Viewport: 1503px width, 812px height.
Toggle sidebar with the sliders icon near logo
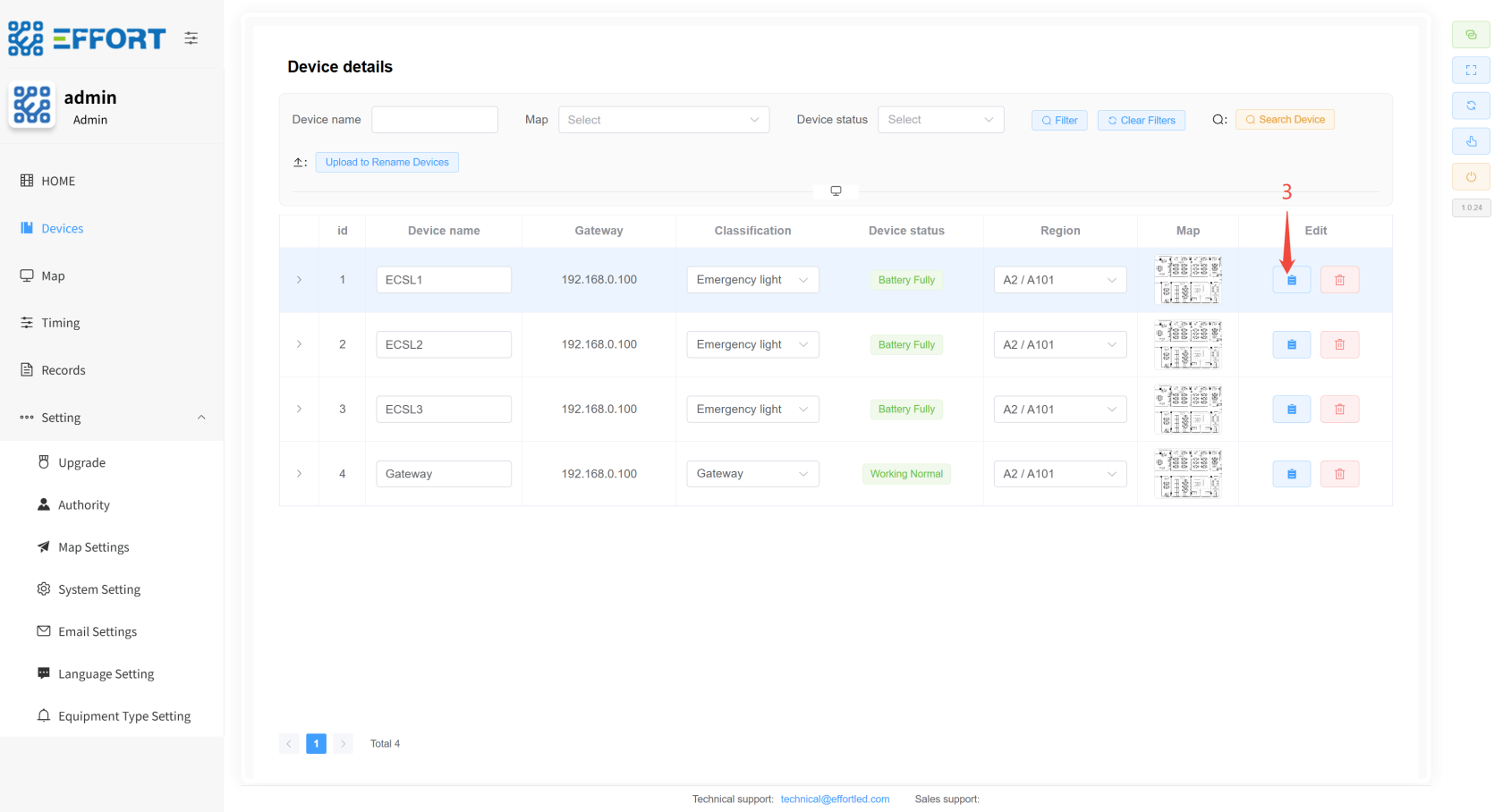pos(191,38)
